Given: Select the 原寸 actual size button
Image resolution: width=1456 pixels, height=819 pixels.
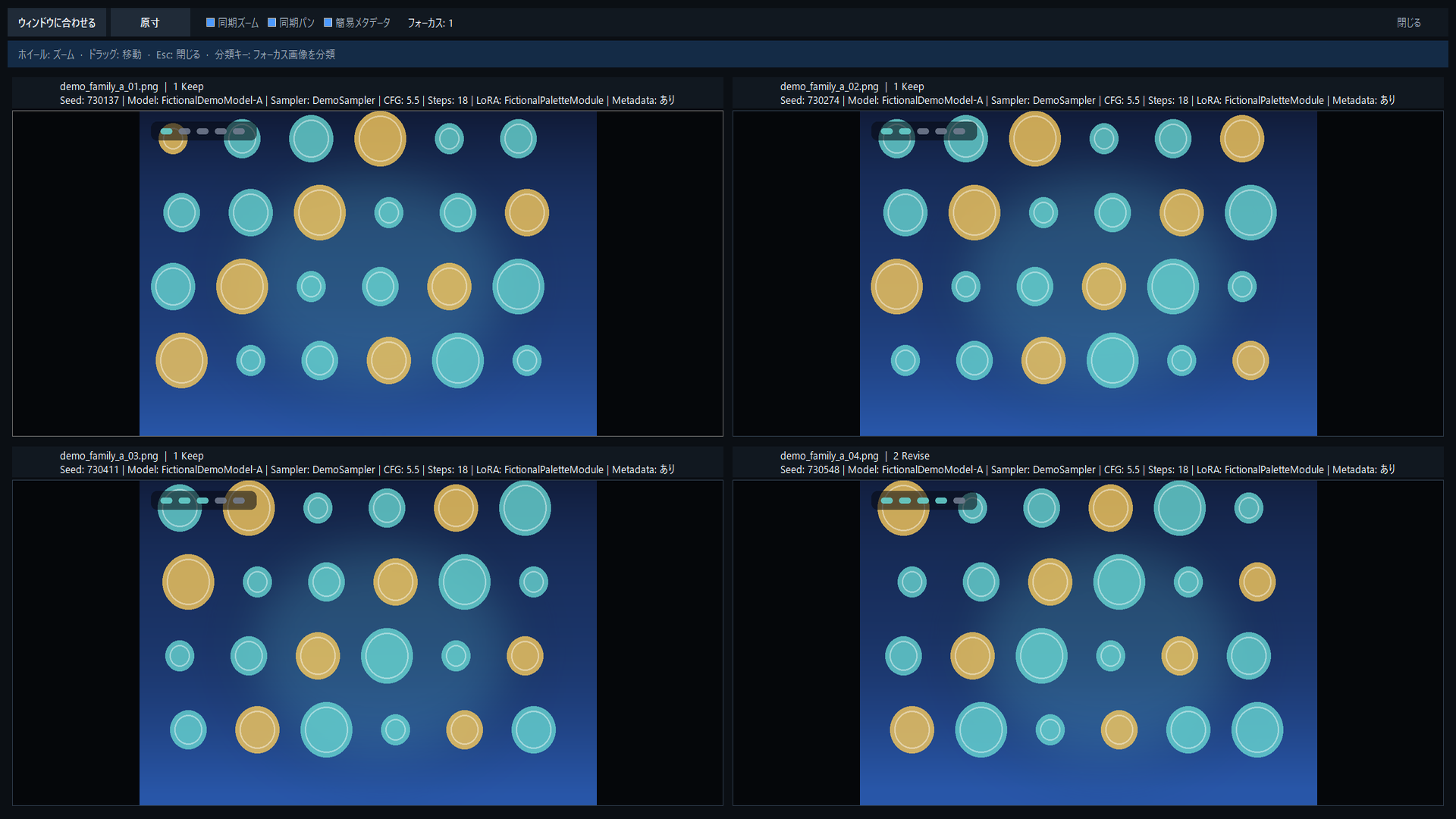Looking at the screenshot, I should pyautogui.click(x=150, y=23).
